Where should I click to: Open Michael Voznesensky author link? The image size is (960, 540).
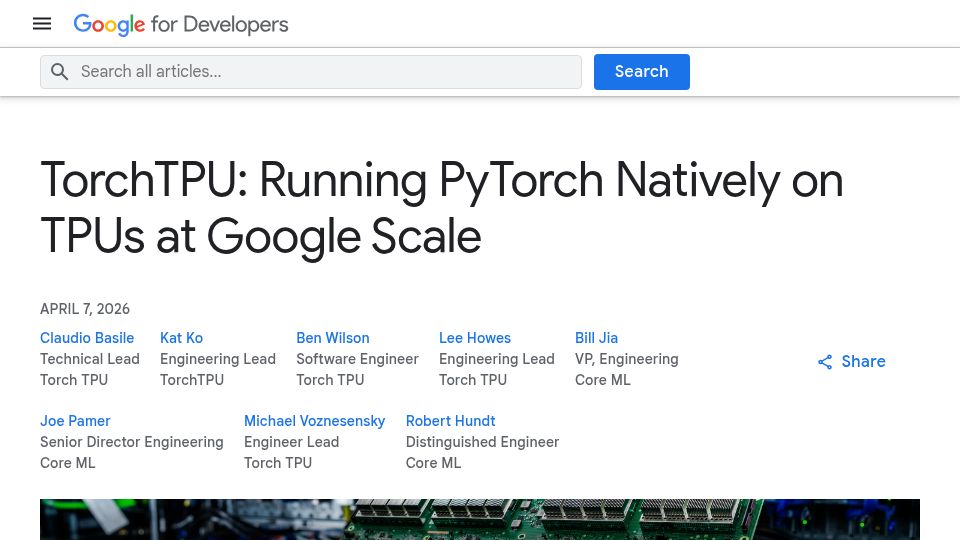pos(315,421)
